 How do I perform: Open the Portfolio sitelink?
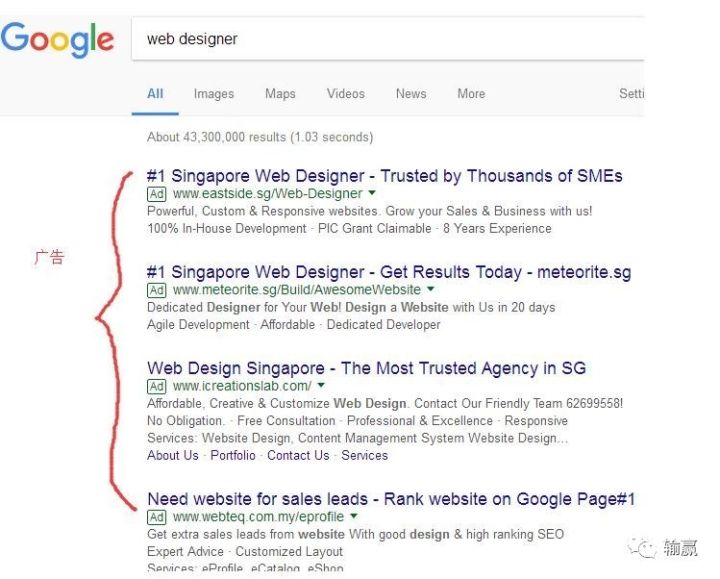click(233, 455)
